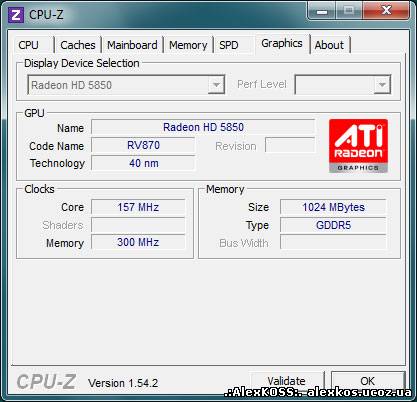Click the Memory Size field showing 1024 MBytes
The height and width of the screenshot is (402, 417).
coord(333,207)
